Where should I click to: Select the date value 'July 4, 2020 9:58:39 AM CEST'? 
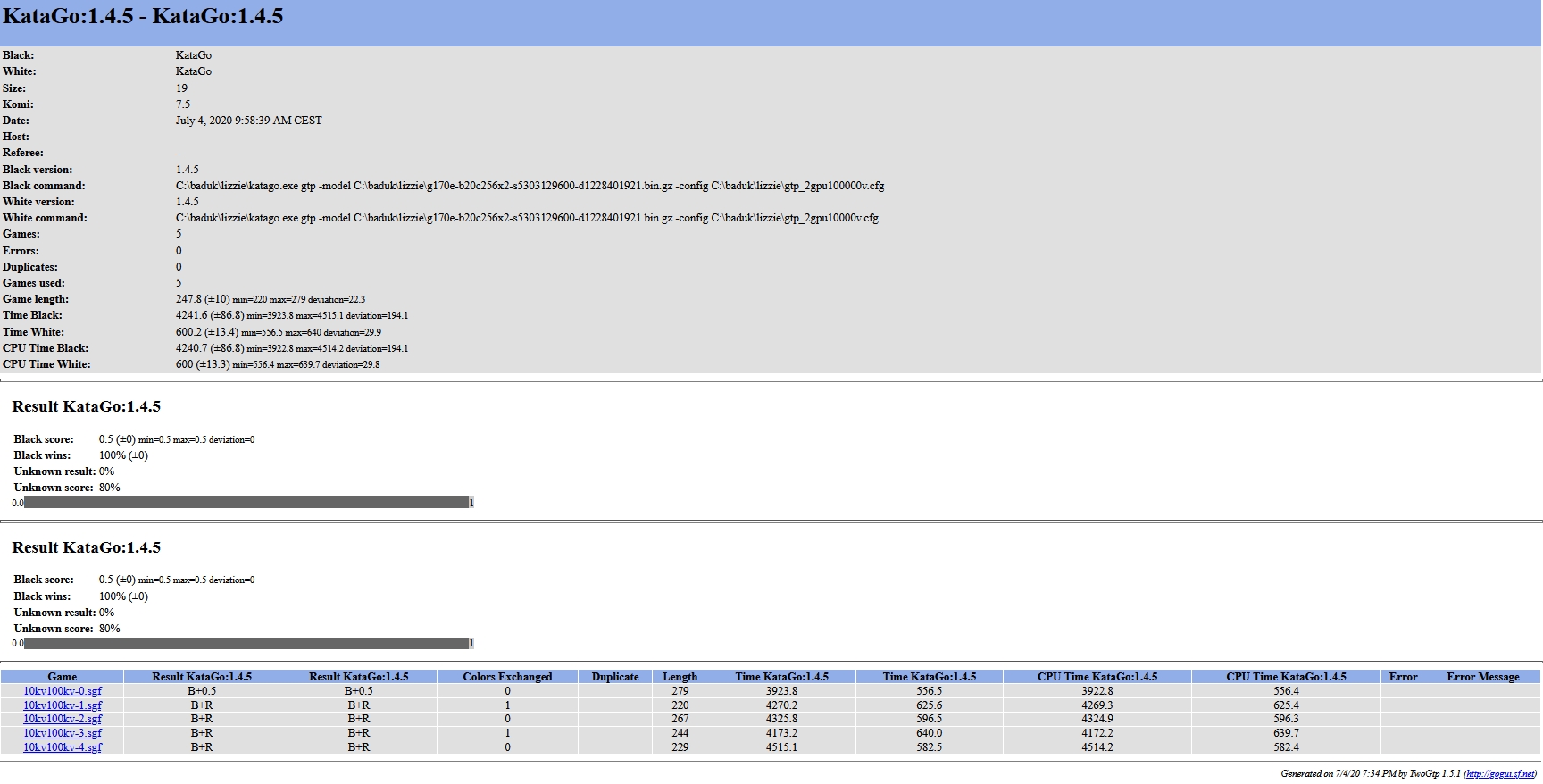point(249,121)
